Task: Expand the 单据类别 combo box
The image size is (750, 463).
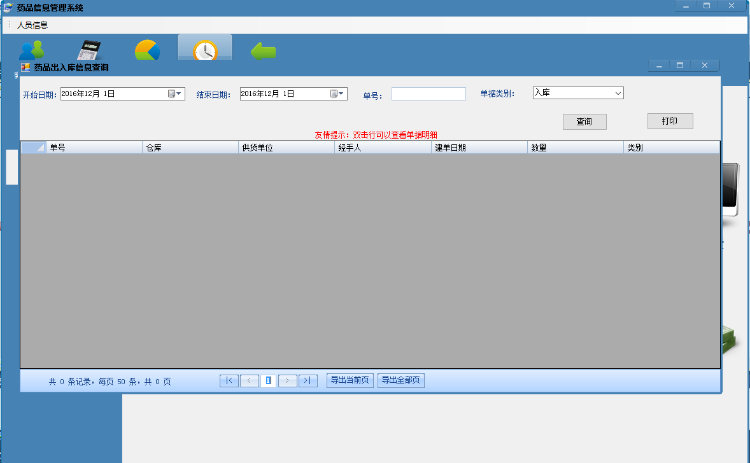Action: tap(617, 93)
